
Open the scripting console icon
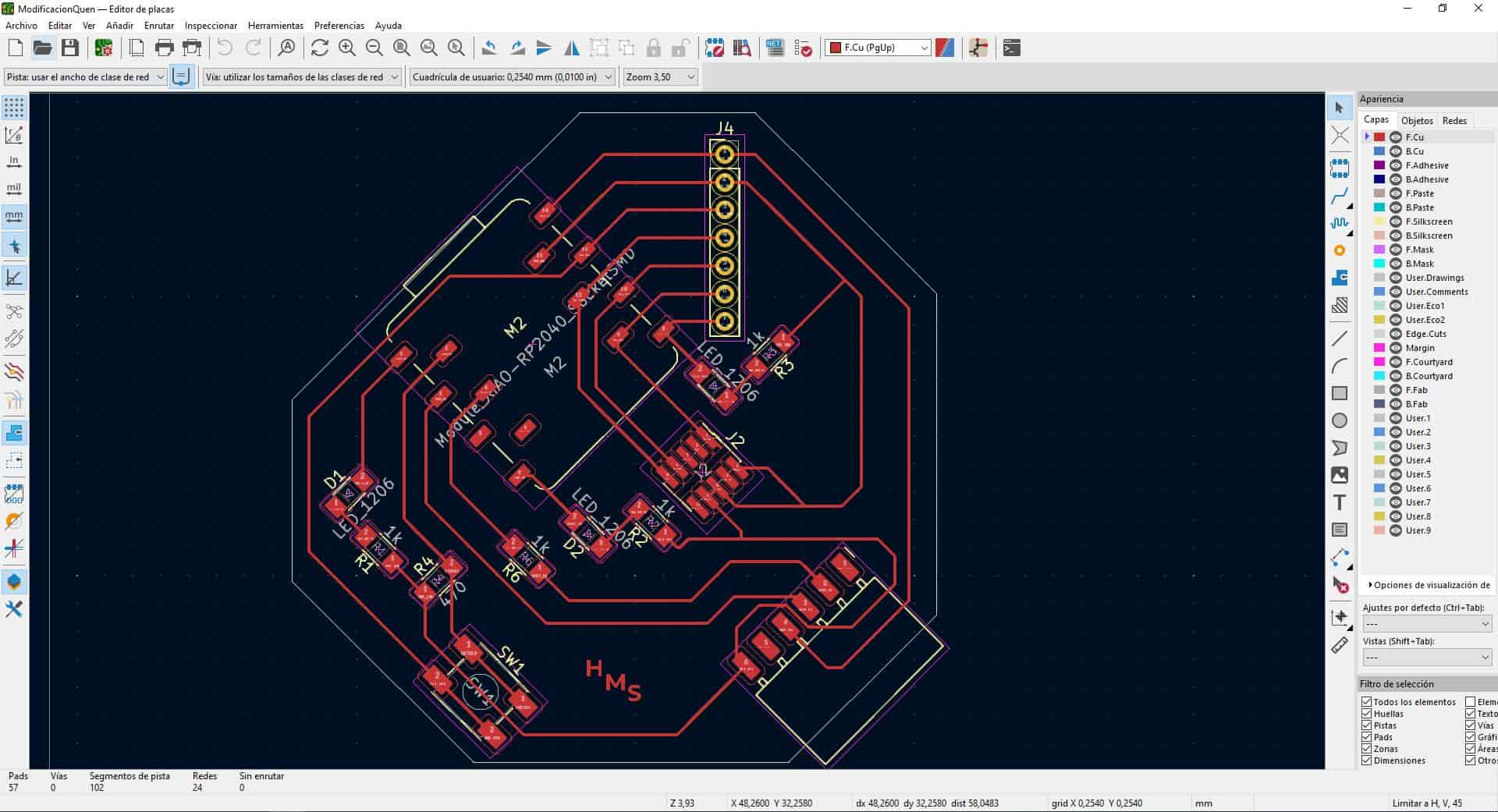[1012, 48]
